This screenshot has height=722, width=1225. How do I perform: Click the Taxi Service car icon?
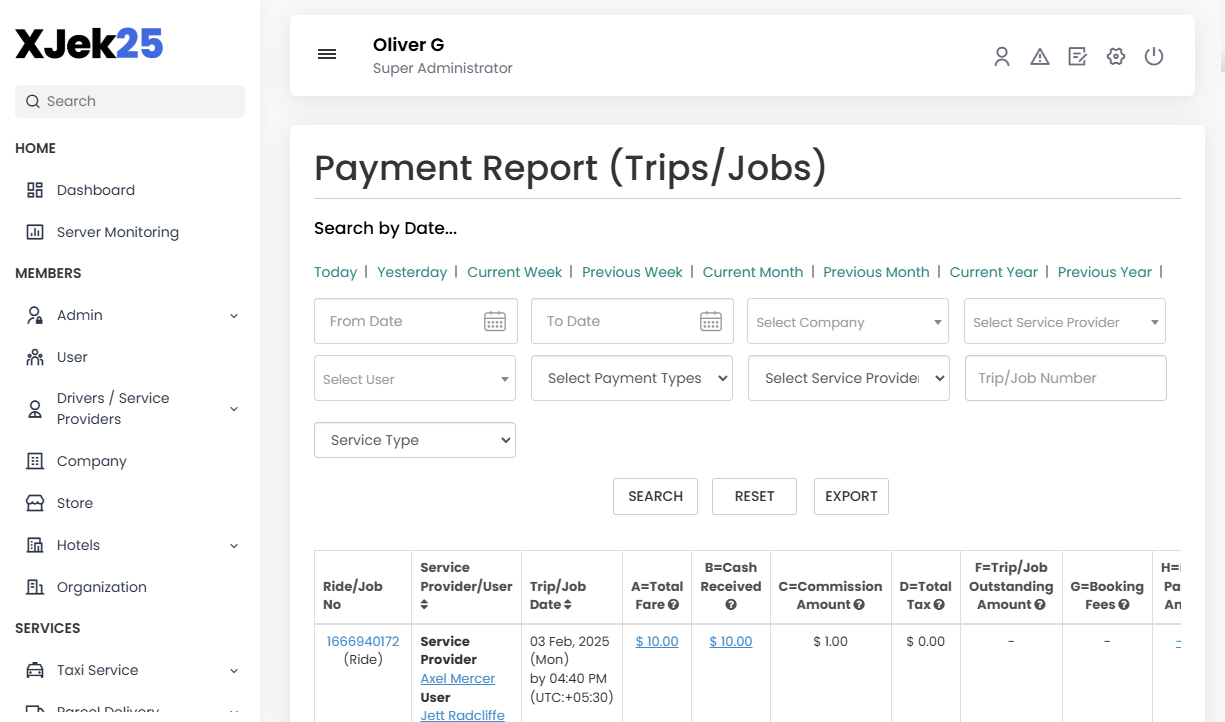33,670
